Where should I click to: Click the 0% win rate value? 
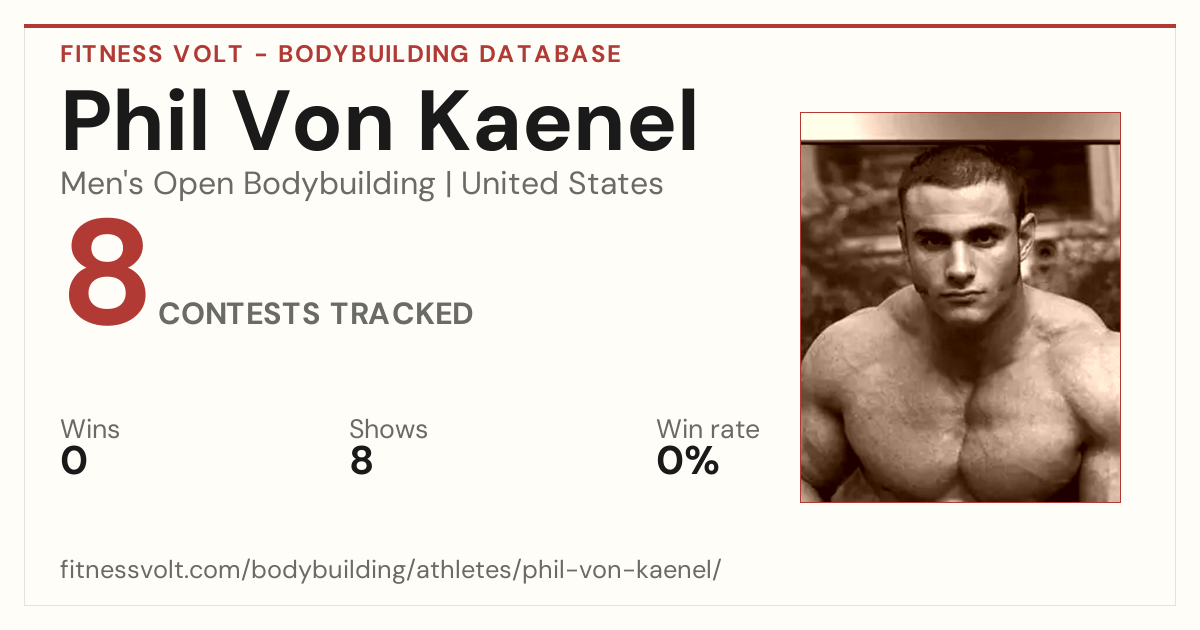tap(688, 461)
